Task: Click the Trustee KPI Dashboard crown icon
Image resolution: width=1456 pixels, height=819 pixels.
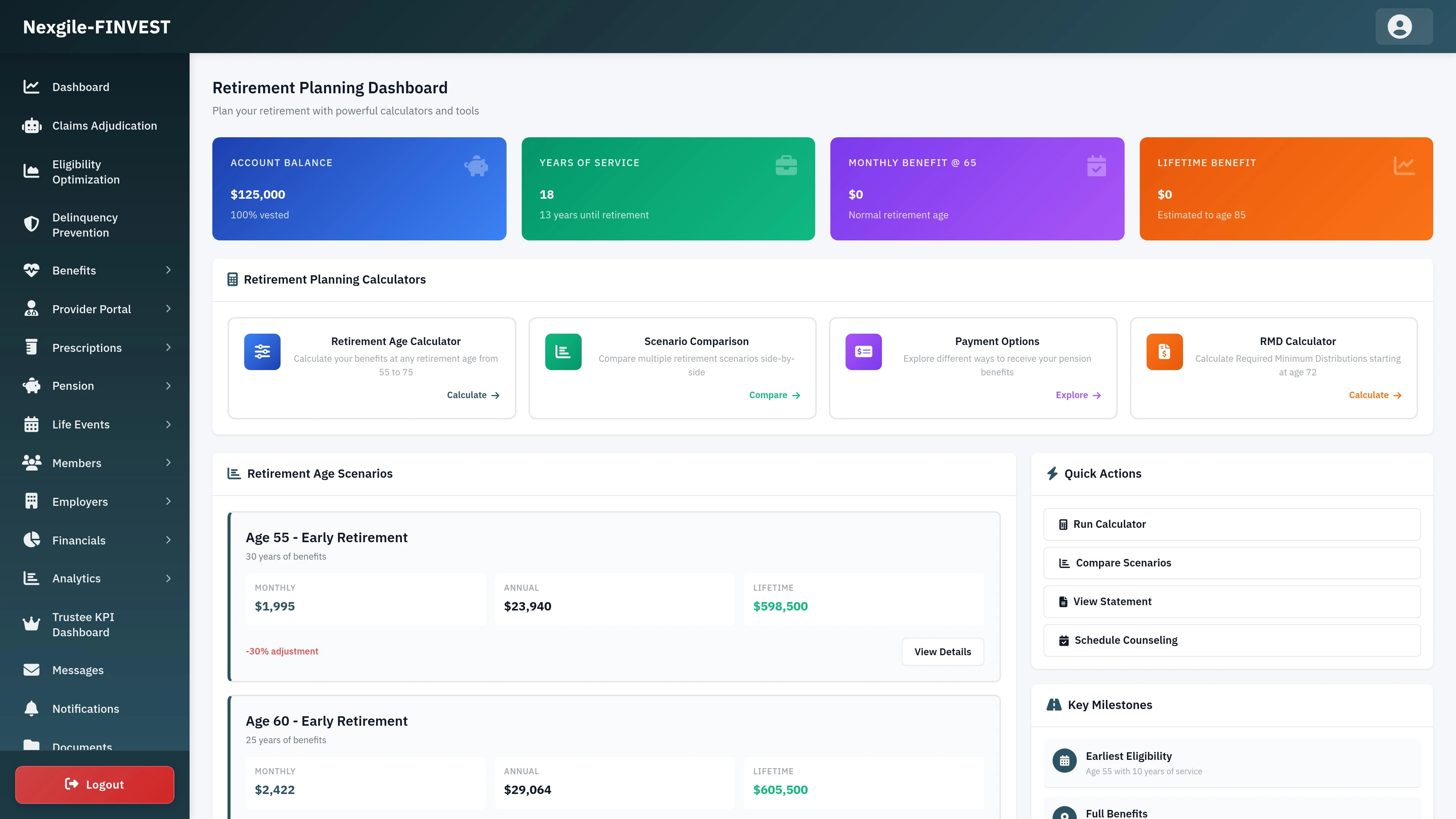Action: [31, 624]
